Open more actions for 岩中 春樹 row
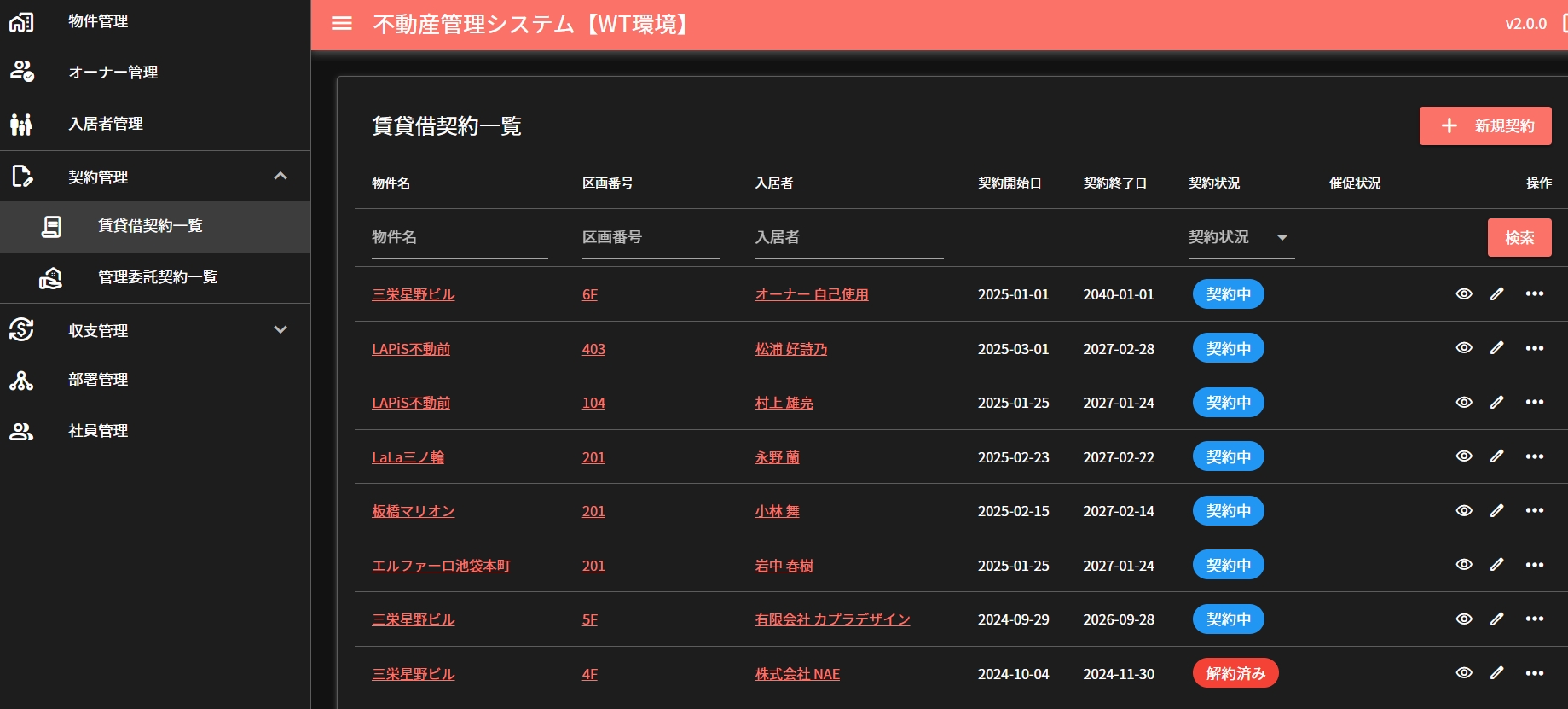The image size is (1568, 709). click(x=1535, y=565)
